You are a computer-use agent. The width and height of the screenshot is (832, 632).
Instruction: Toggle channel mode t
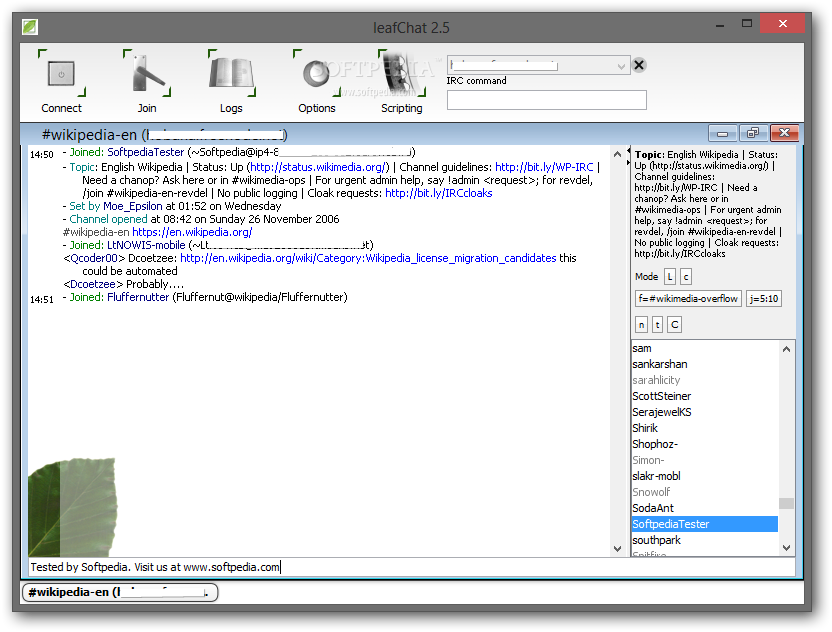pos(657,324)
